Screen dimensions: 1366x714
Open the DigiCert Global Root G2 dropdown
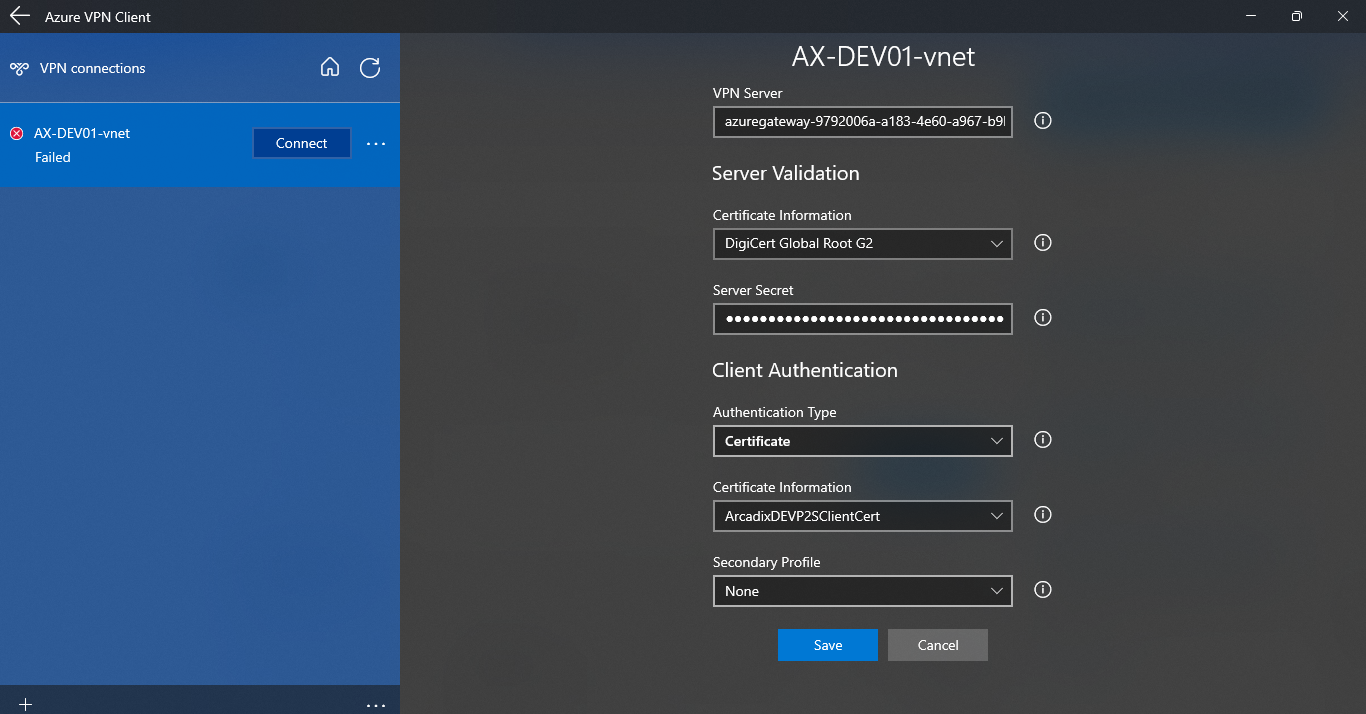[x=863, y=244]
